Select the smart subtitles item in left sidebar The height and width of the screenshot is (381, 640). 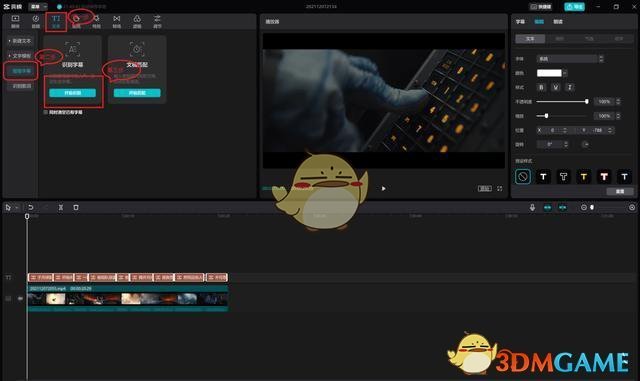click(21, 71)
